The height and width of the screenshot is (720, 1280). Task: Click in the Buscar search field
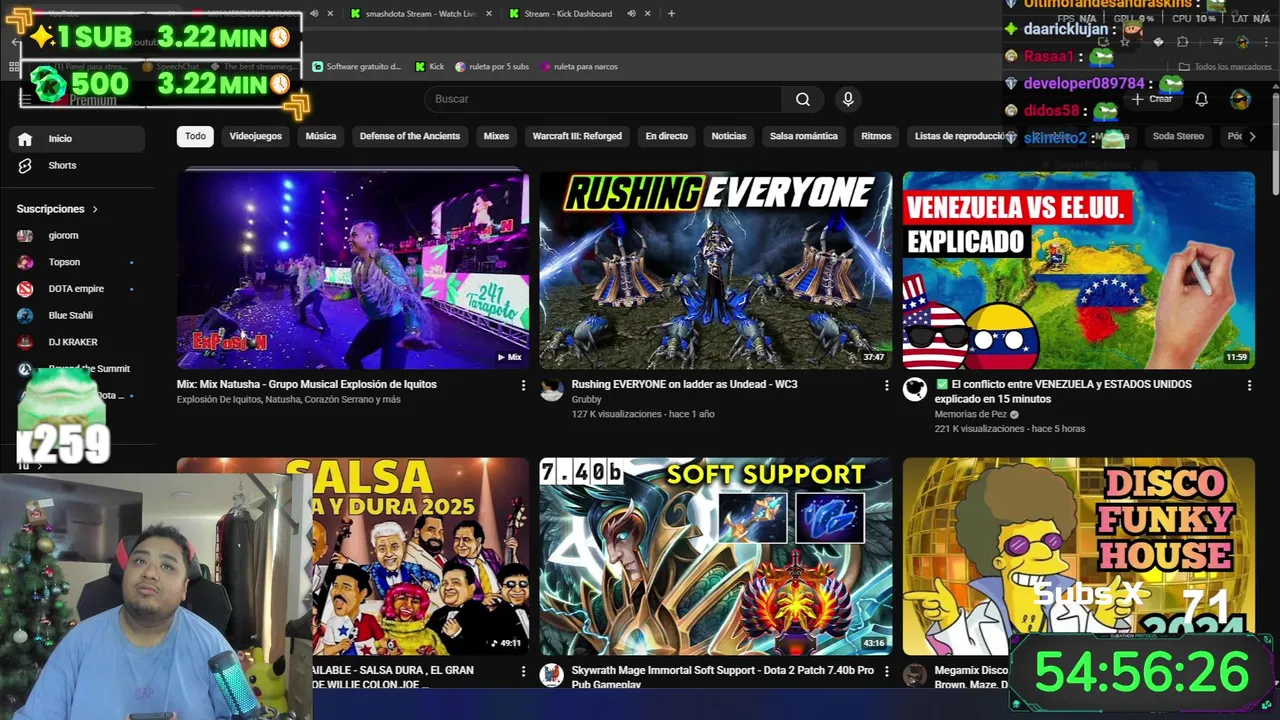(604, 99)
